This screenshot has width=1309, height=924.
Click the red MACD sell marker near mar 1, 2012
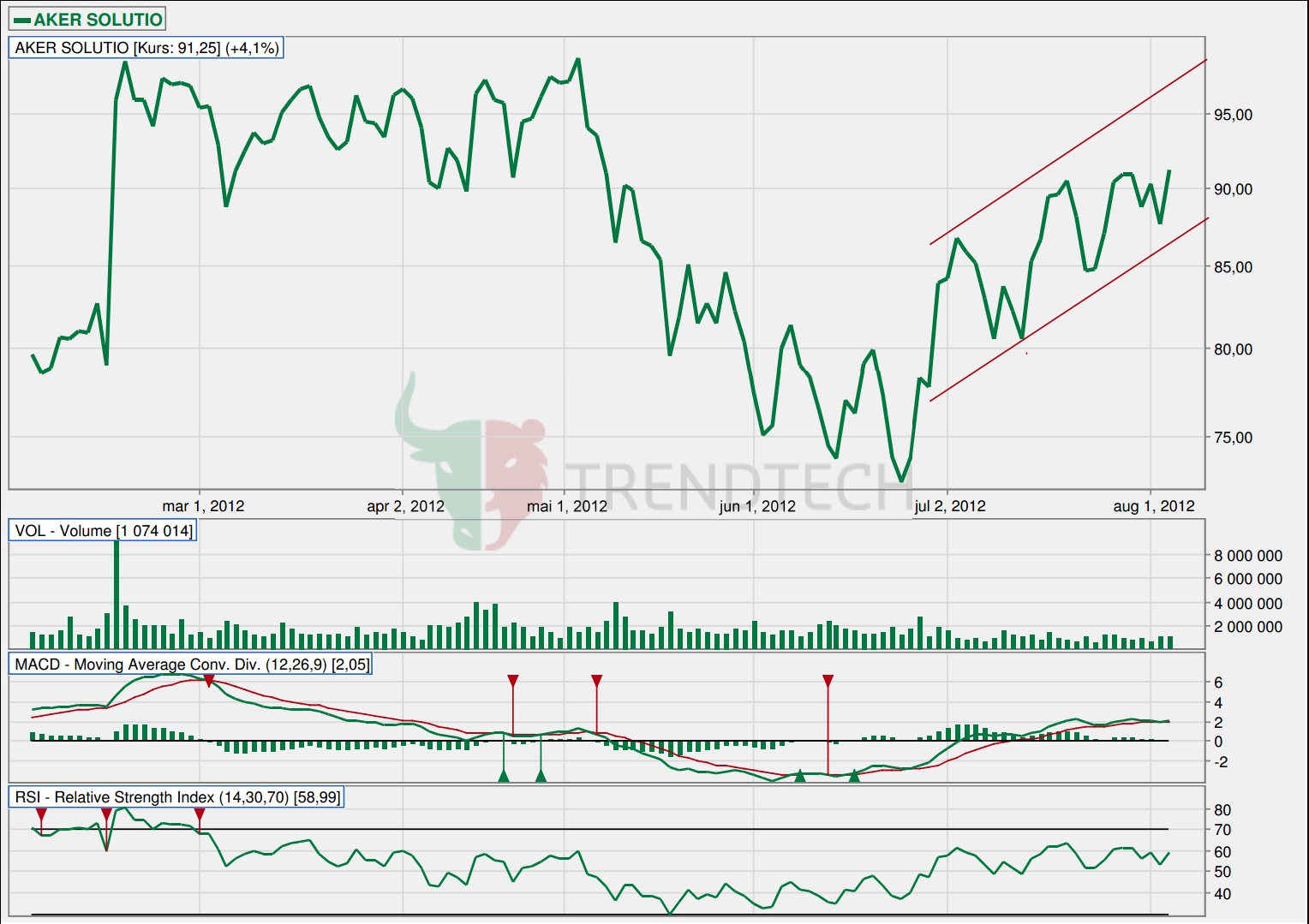tap(208, 681)
